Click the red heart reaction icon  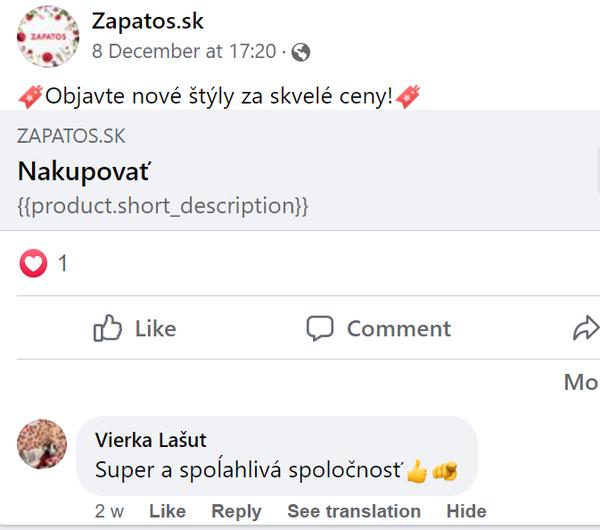point(33,264)
